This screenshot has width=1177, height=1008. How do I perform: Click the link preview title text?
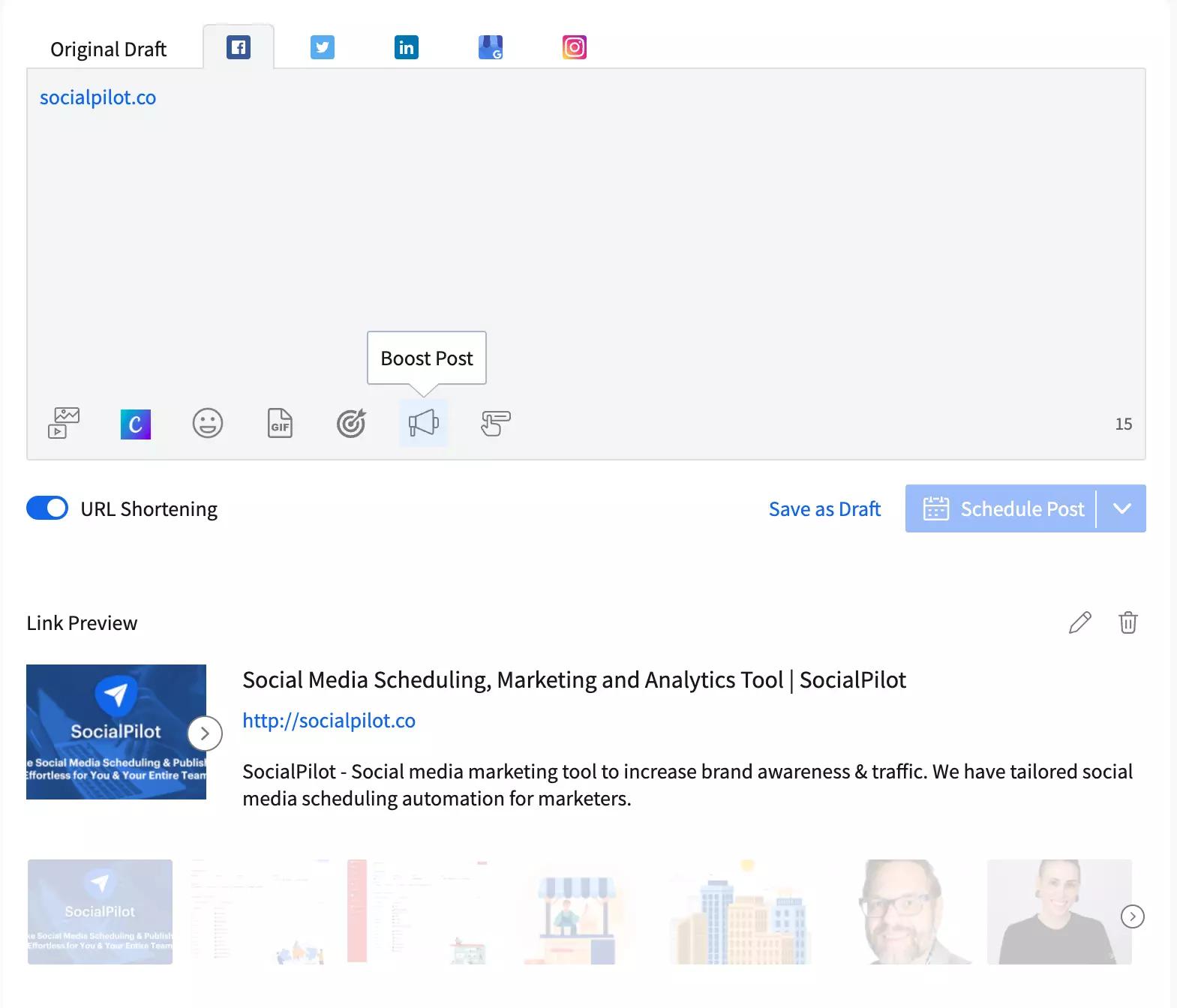point(574,679)
